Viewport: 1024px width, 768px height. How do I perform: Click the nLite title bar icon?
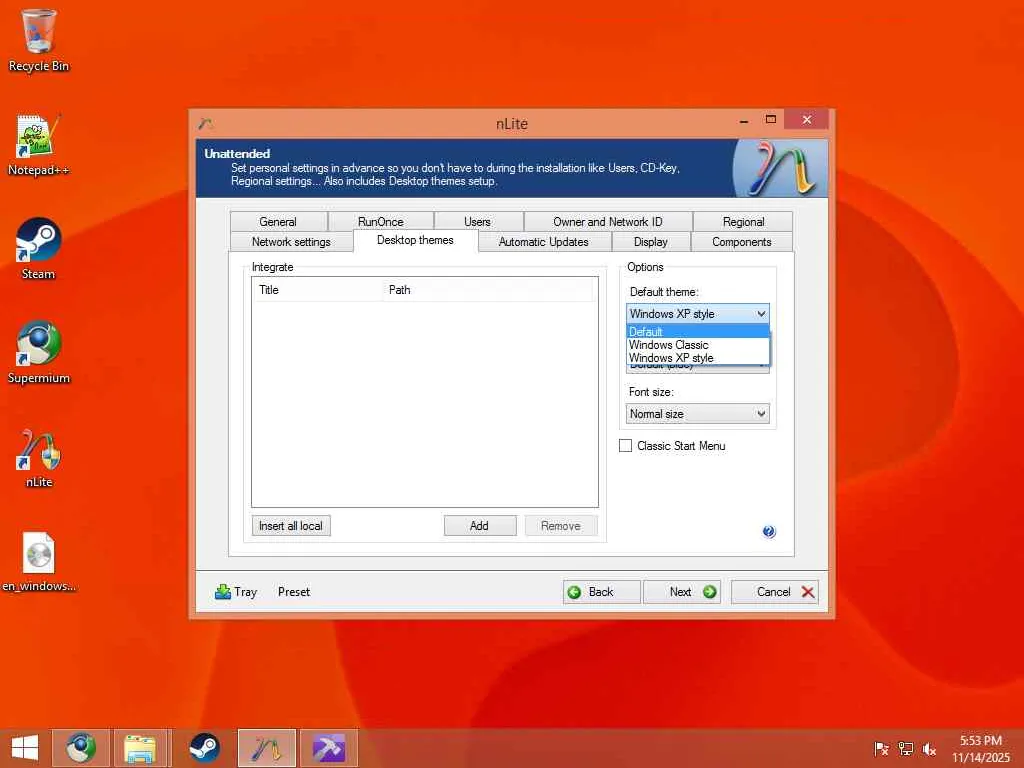coord(206,123)
